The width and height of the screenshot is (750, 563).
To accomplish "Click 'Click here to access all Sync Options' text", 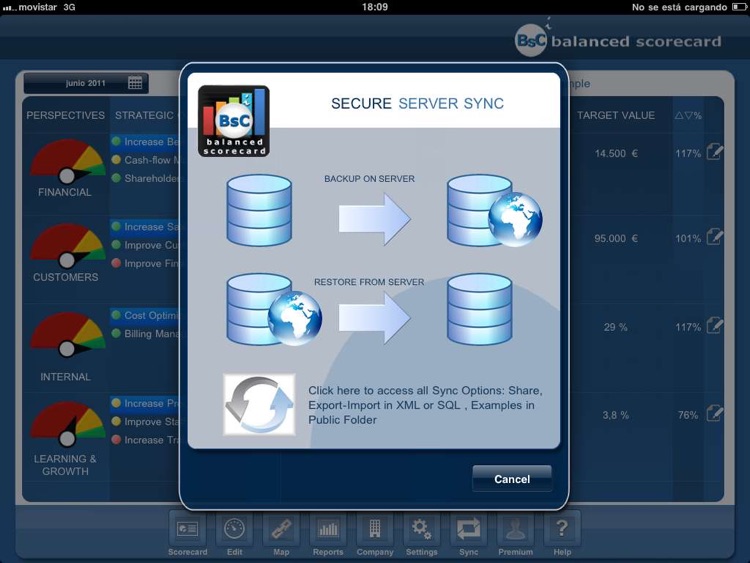I will click(x=425, y=405).
